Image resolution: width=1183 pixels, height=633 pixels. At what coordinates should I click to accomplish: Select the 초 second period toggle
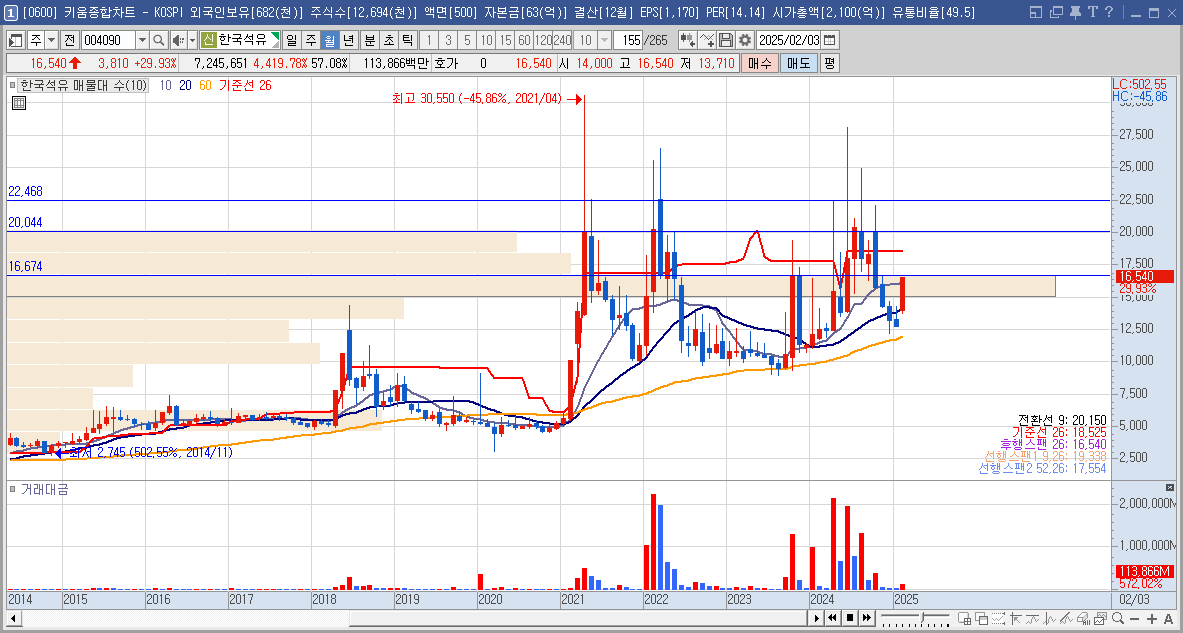pyautogui.click(x=388, y=41)
